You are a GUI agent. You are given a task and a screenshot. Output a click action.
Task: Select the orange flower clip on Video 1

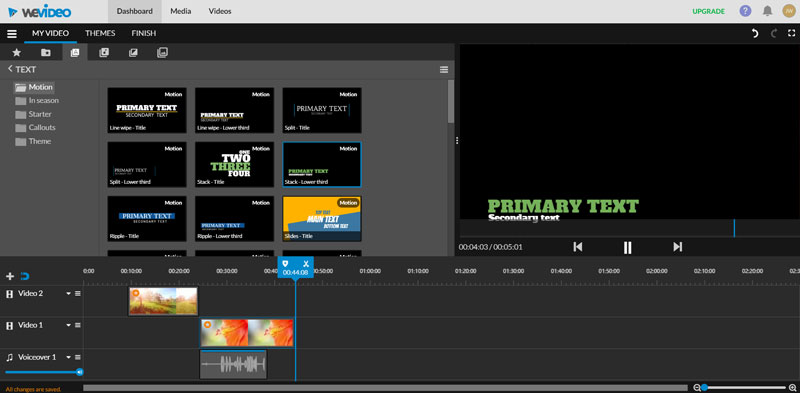(247, 333)
